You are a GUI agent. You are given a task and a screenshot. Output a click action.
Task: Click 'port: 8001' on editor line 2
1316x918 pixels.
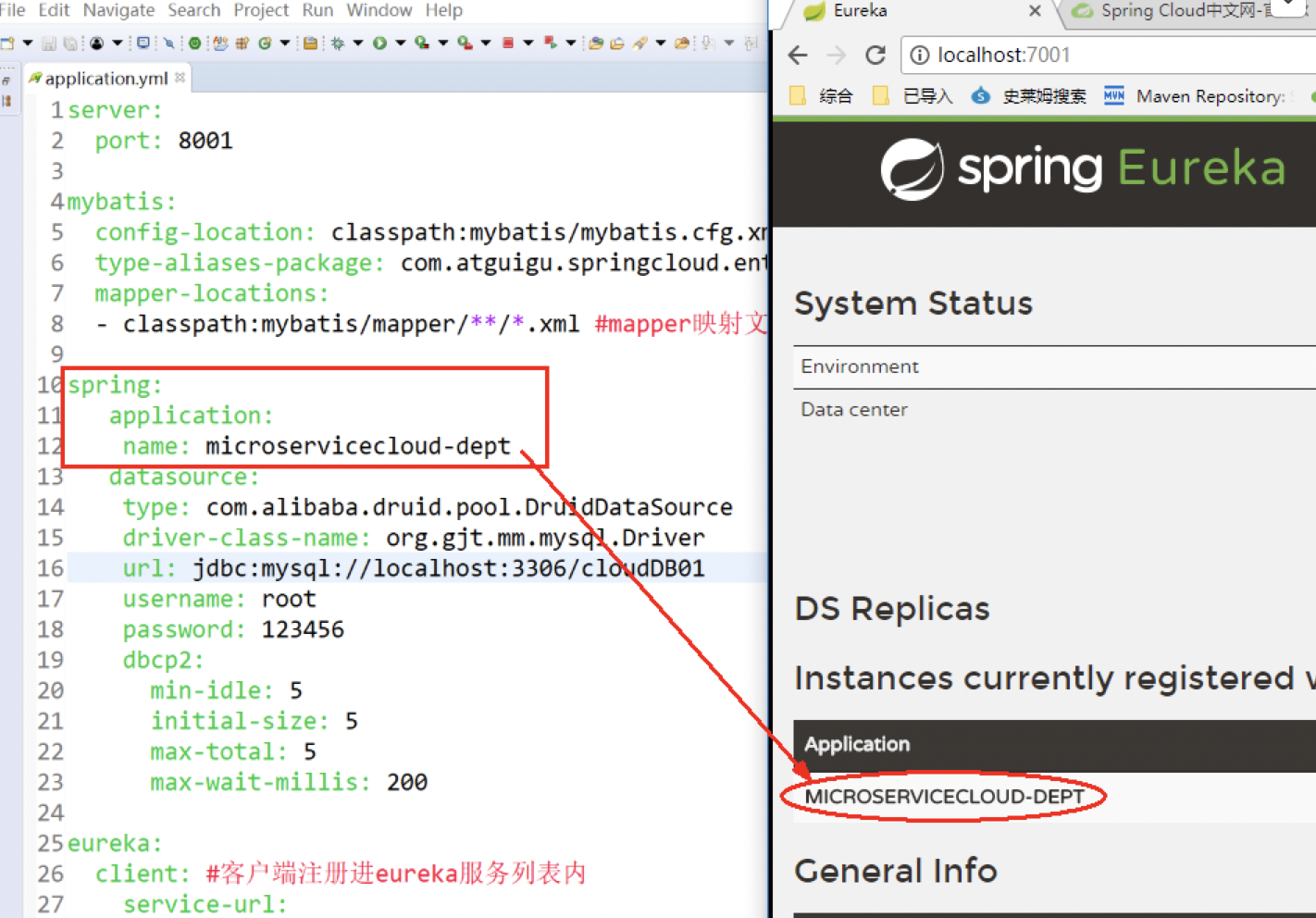164,141
